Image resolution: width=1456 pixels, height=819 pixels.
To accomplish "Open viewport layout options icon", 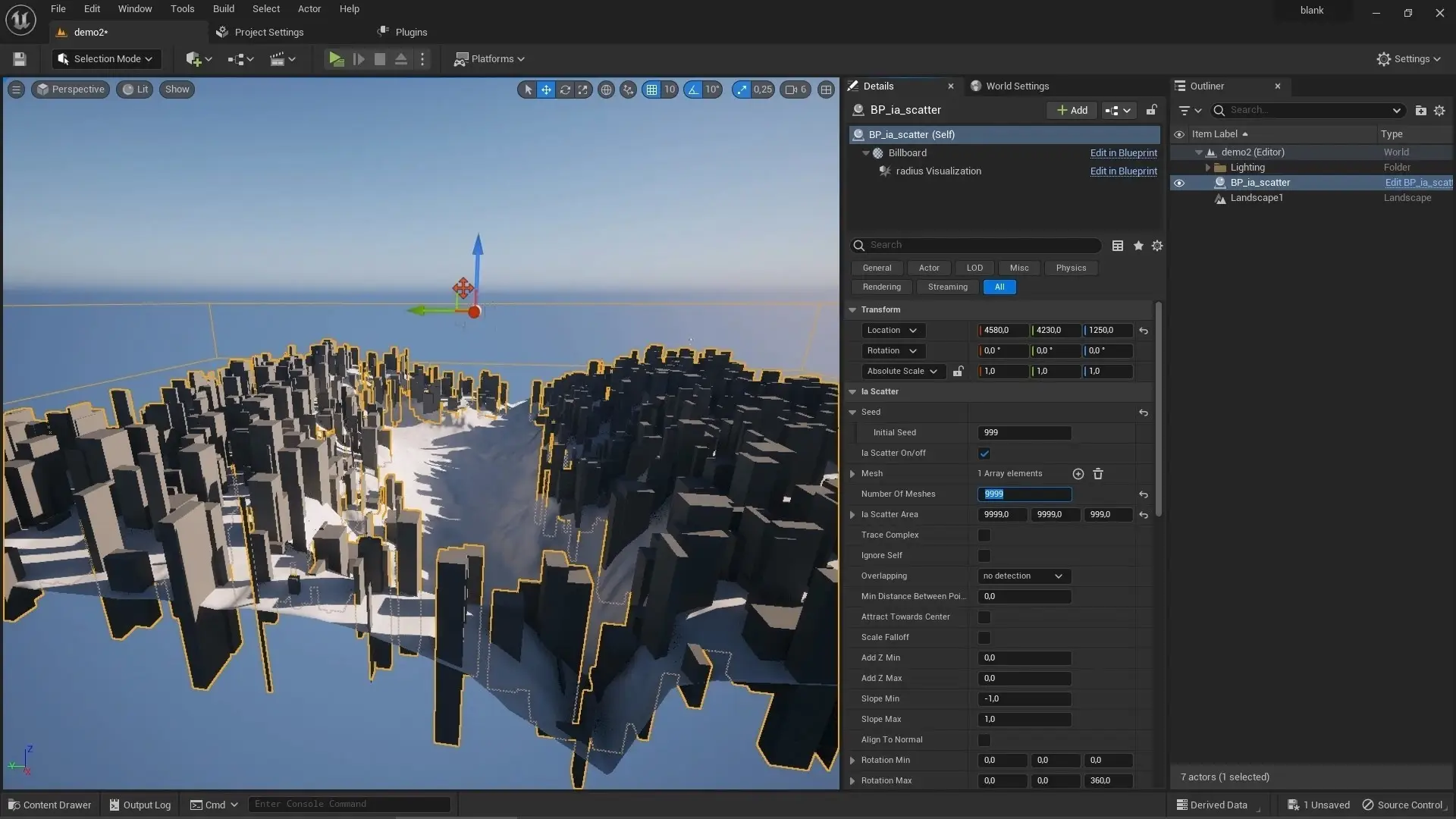I will pyautogui.click(x=826, y=89).
